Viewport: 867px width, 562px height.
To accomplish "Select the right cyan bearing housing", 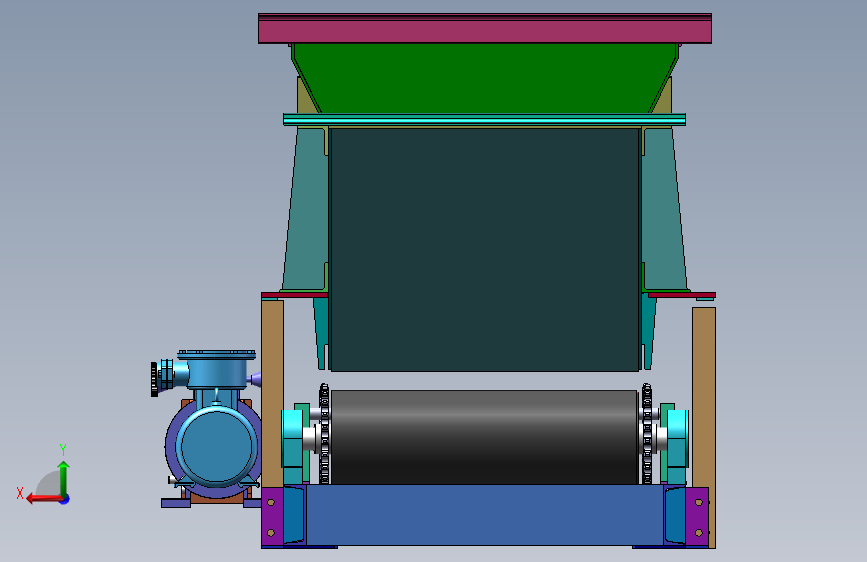I will (x=678, y=439).
